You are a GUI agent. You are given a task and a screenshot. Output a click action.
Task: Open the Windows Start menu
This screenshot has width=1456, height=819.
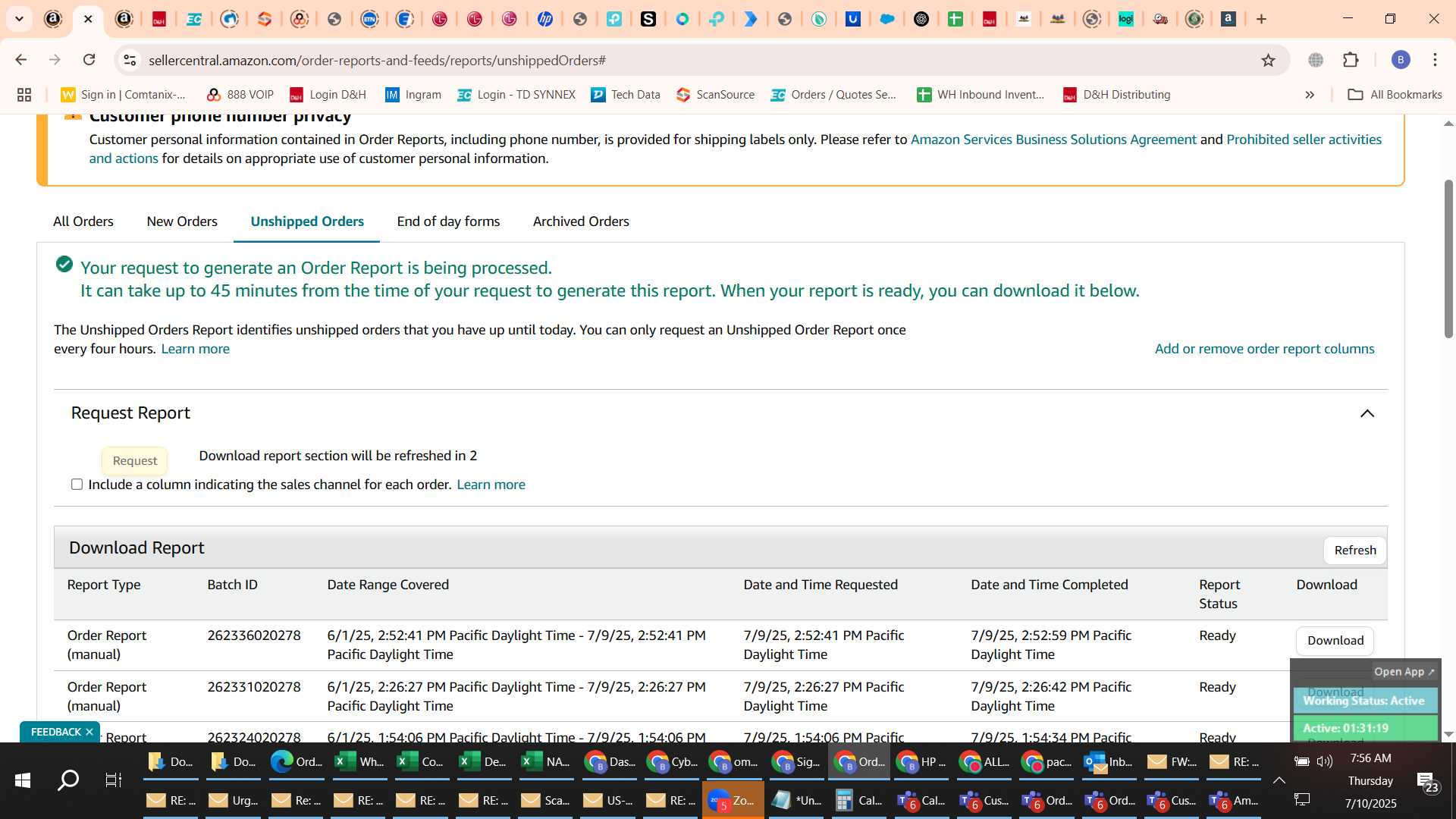point(22,780)
